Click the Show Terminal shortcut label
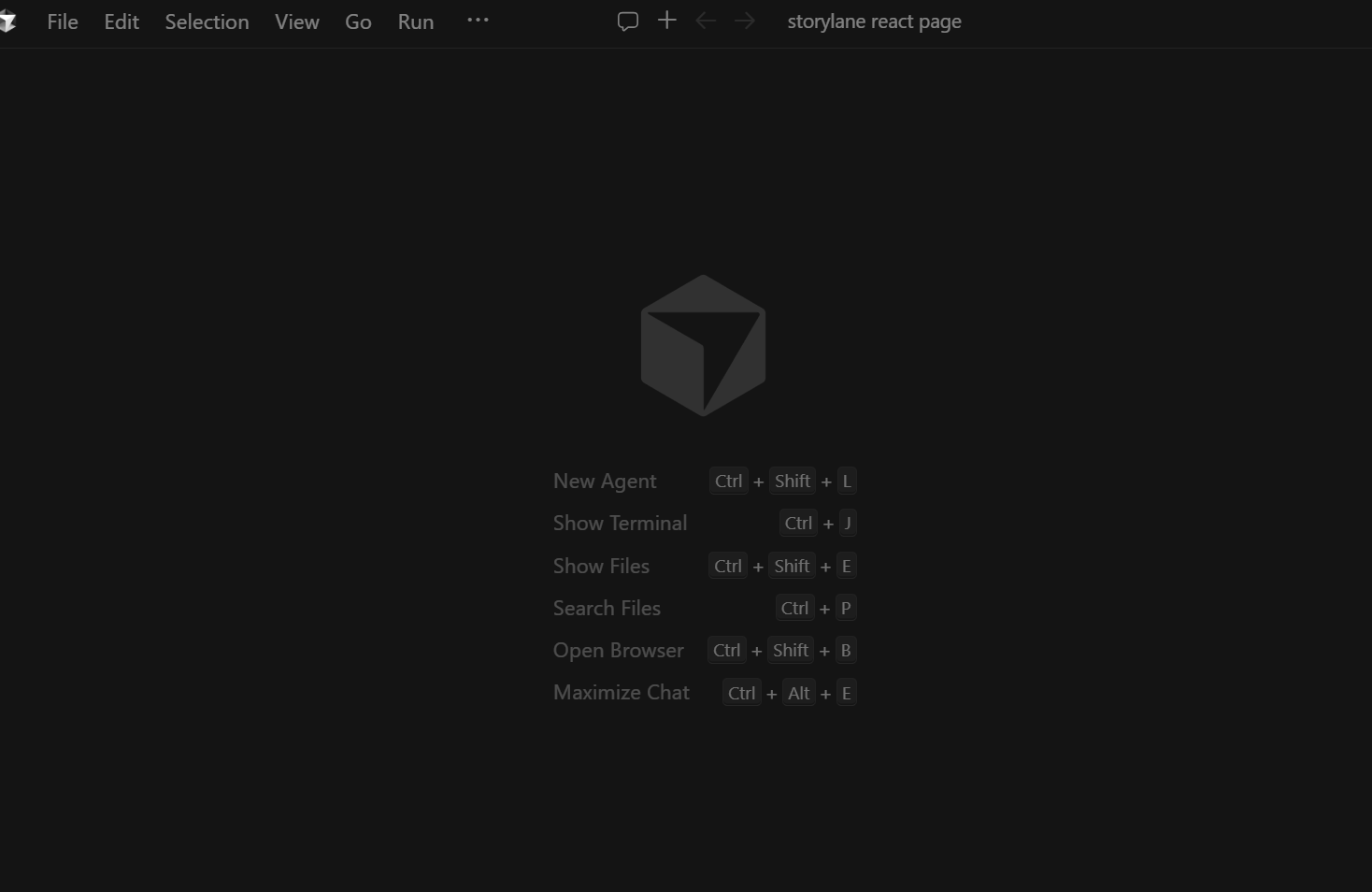 620,523
